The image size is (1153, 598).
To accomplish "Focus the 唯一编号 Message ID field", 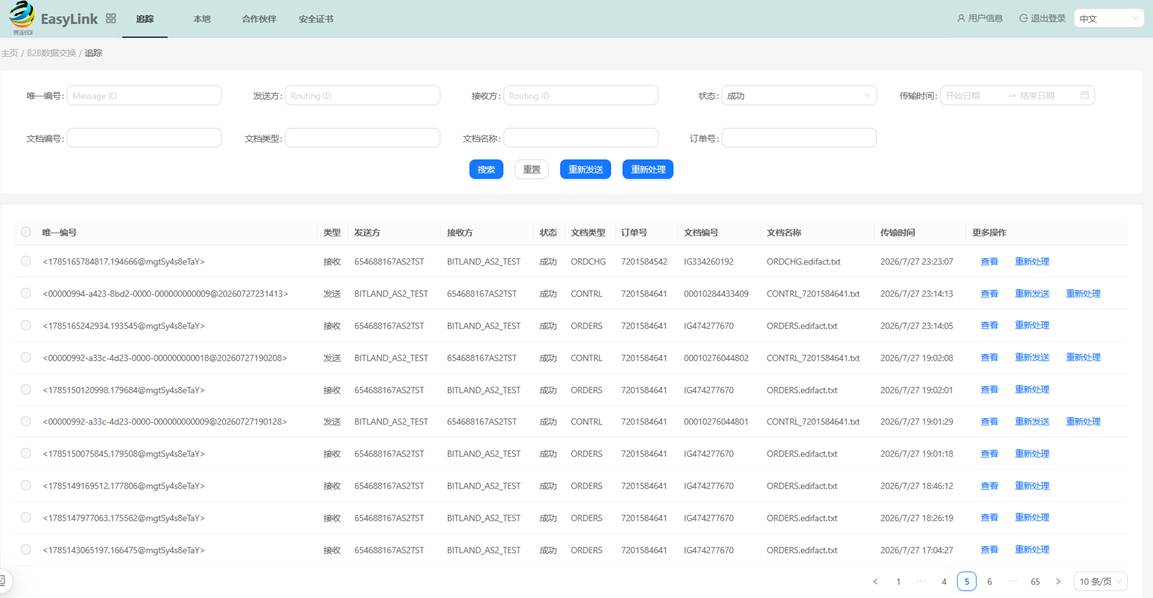I will [144, 96].
